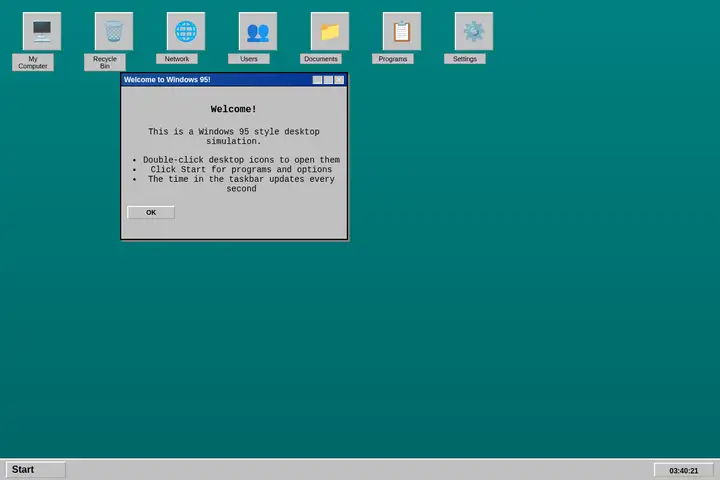Click OK in the Welcome dialog
720x480 pixels.
(x=151, y=212)
